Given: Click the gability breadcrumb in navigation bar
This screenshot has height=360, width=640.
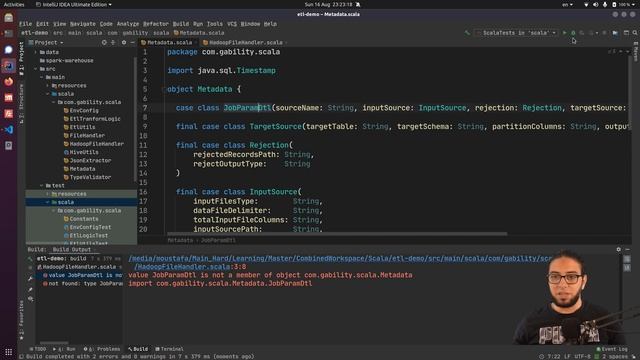Looking at the screenshot, I should [135, 33].
